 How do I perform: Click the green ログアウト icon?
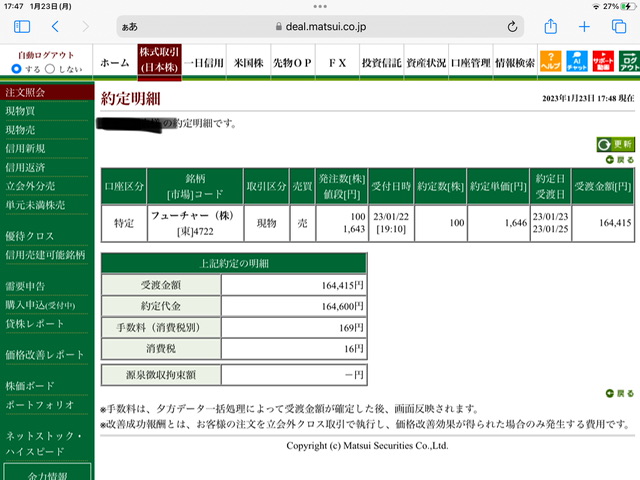[629, 61]
